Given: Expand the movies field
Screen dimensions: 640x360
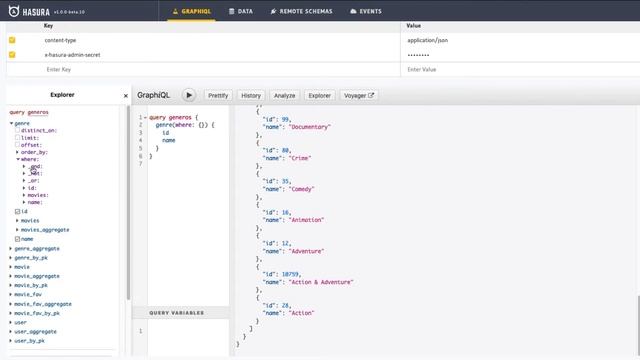Looking at the screenshot, I should [18, 220].
